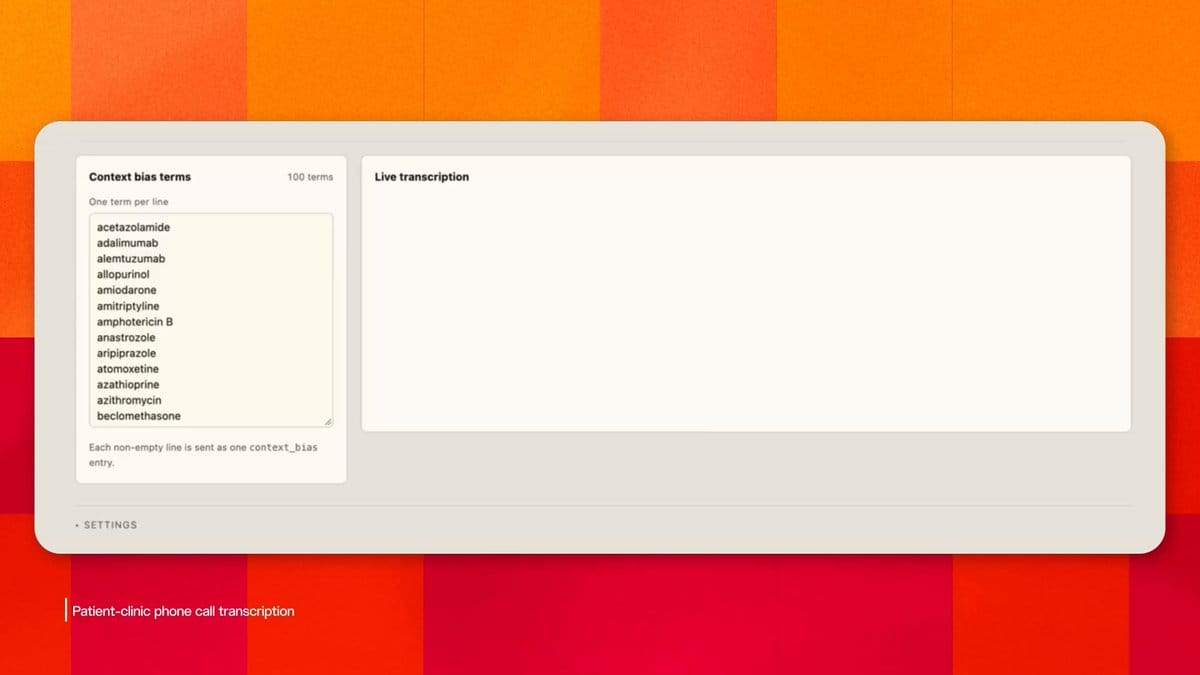Image resolution: width=1200 pixels, height=675 pixels.
Task: Click the 'aripiprazole' term line
Action: pos(126,353)
